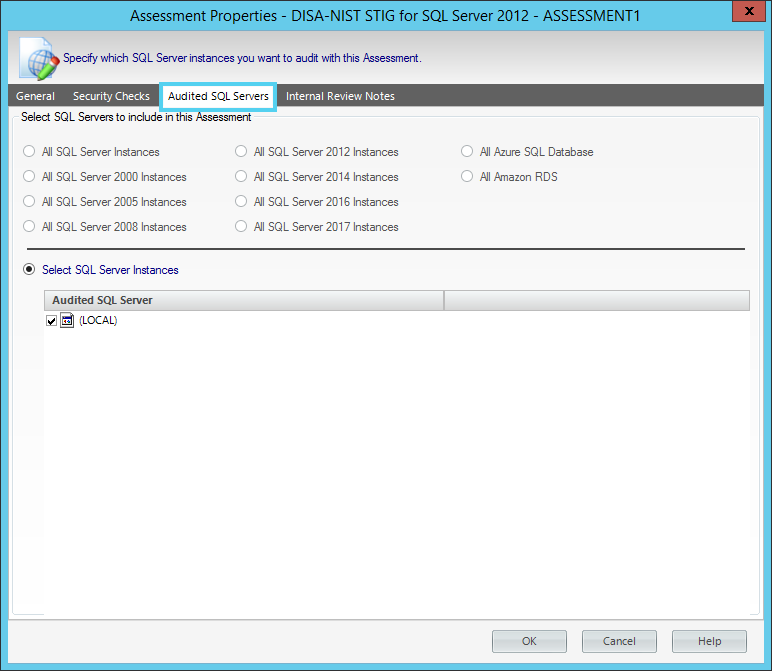
Task: Click the empty second column header
Action: click(x=597, y=300)
